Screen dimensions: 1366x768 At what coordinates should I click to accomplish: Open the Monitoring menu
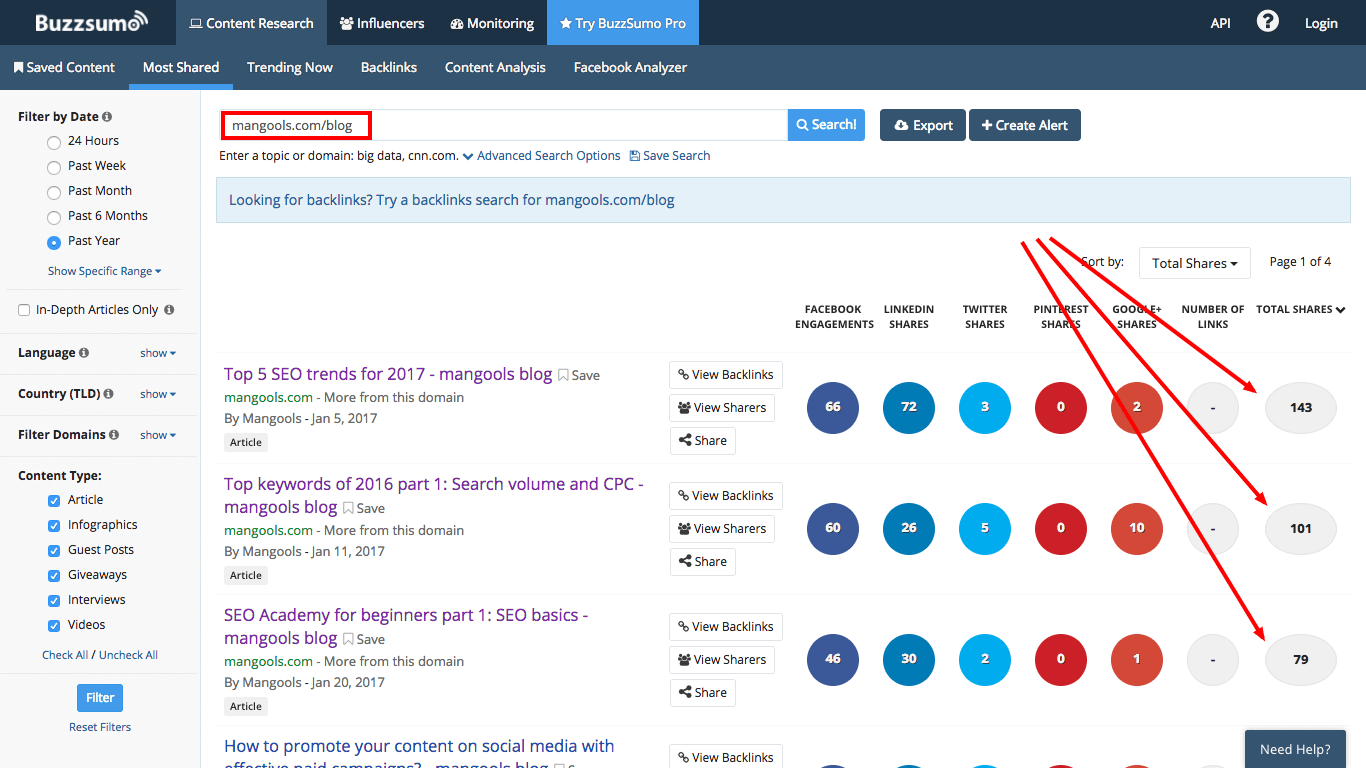coord(492,22)
